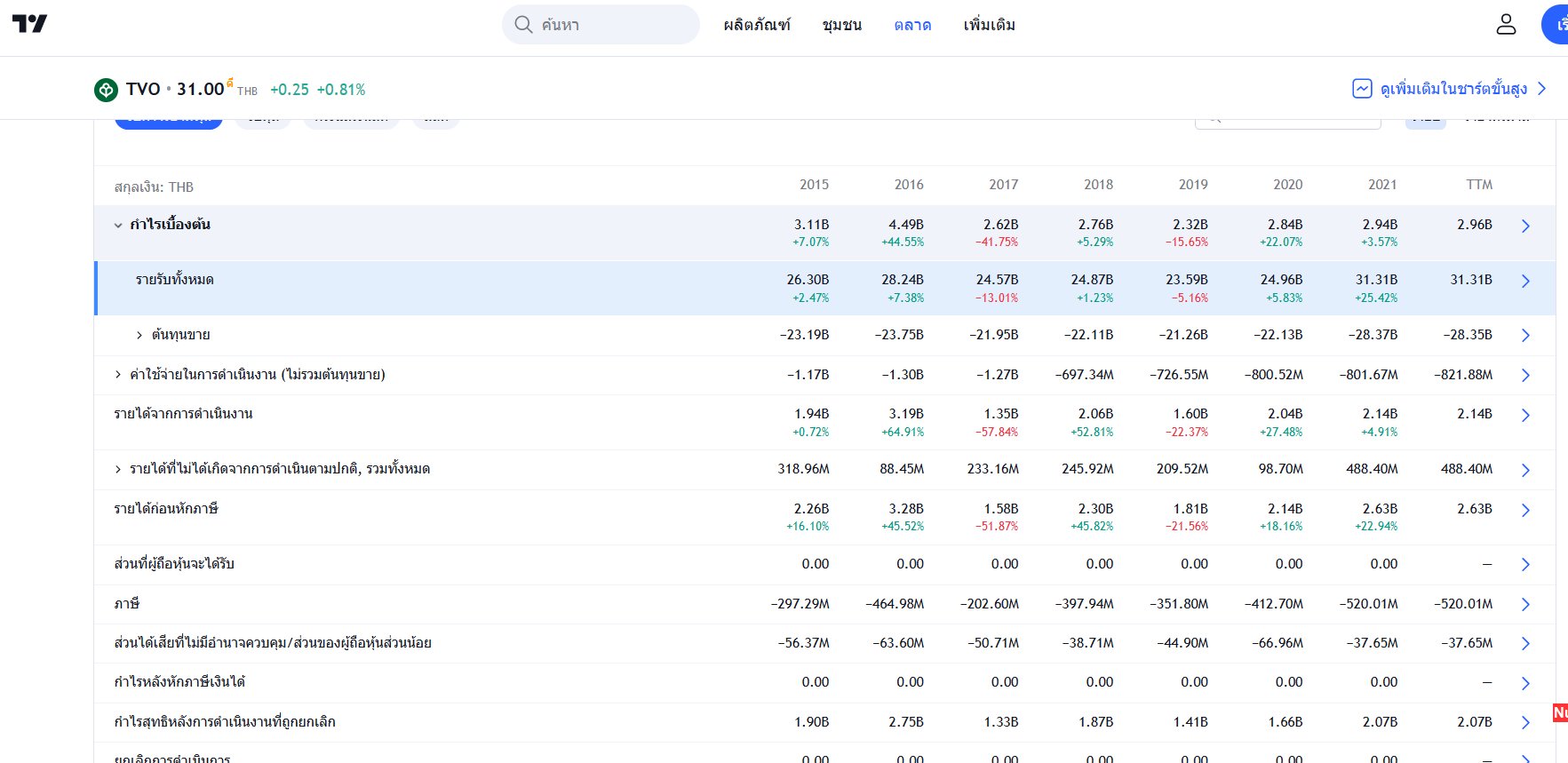
Task: Click the -56.37M minority interest value
Action: pos(804,643)
